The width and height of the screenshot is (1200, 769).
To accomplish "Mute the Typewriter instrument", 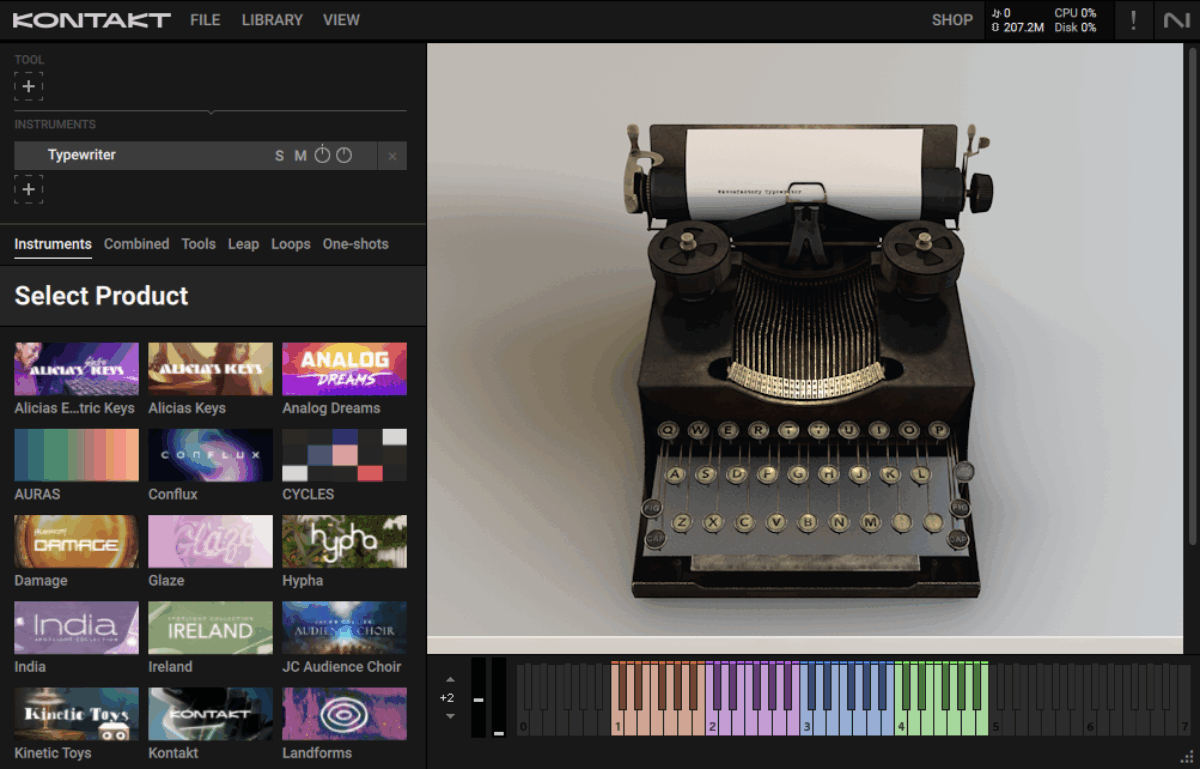I will [x=300, y=156].
